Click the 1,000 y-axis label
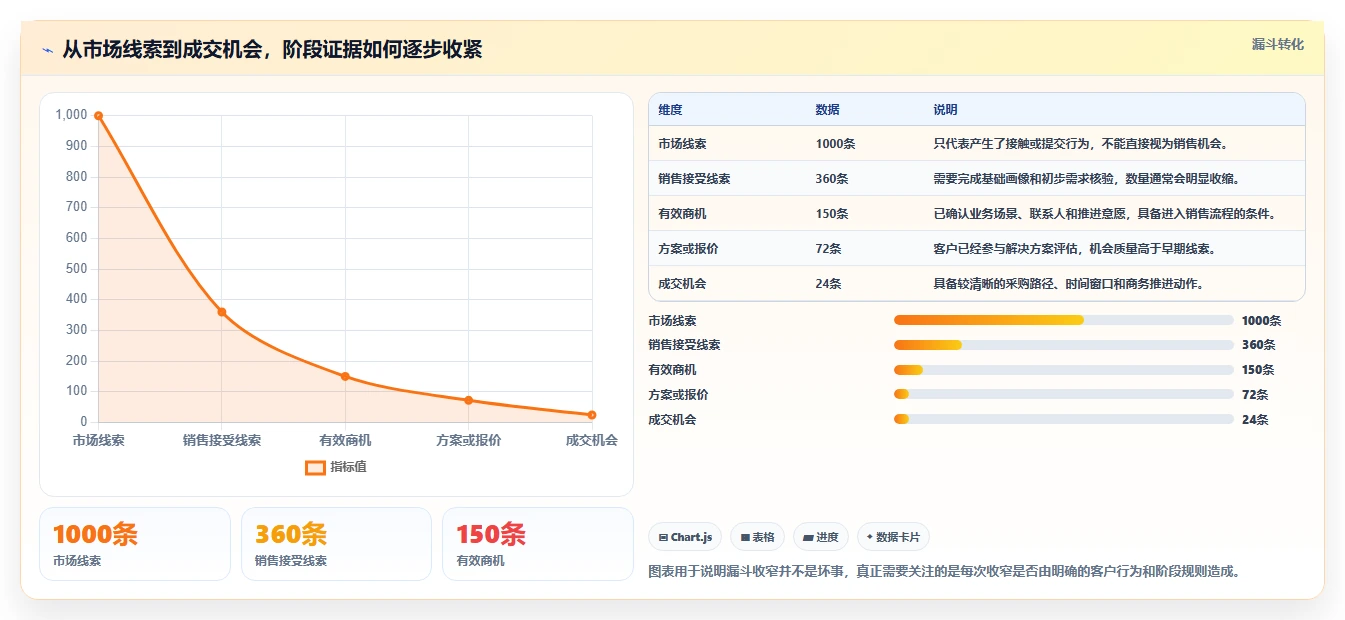The image size is (1345, 620). point(71,115)
